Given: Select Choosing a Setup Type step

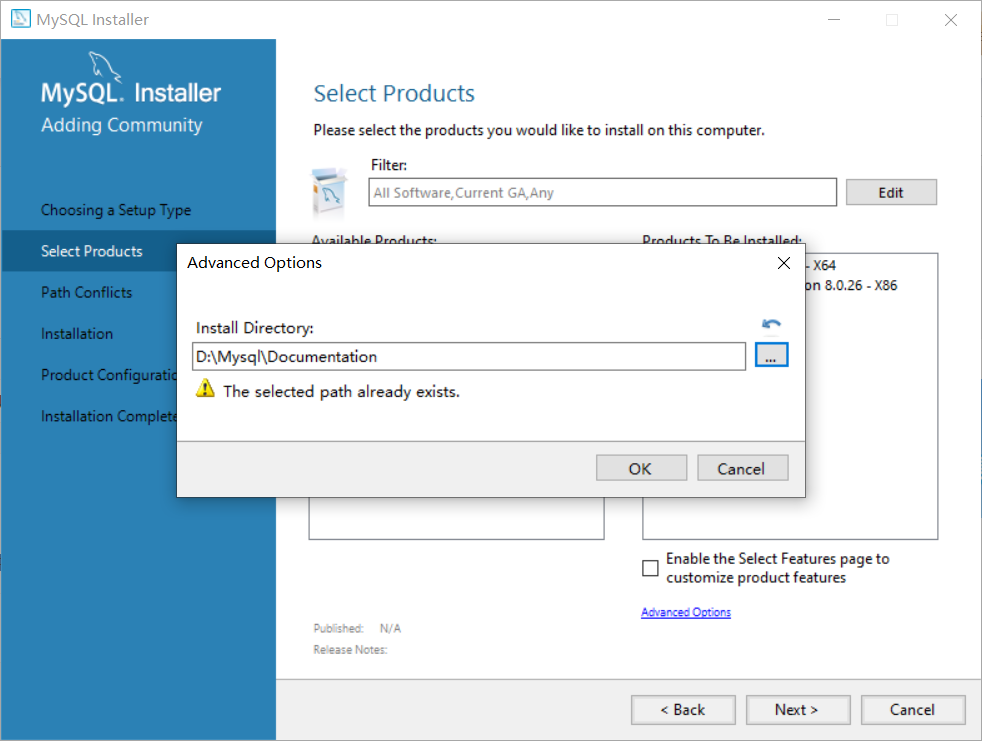Looking at the screenshot, I should pyautogui.click(x=116, y=210).
